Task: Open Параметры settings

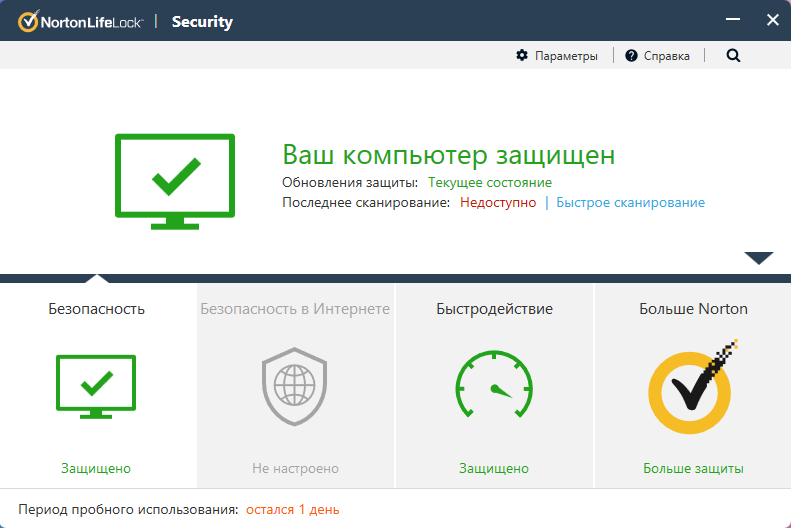Action: tap(566, 56)
